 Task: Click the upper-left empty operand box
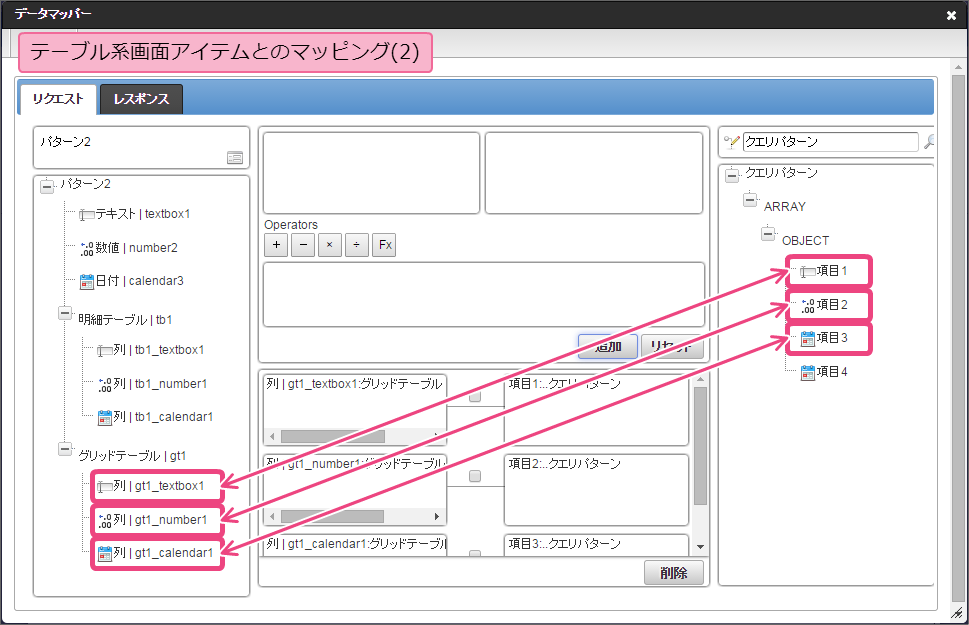pyautogui.click(x=371, y=173)
